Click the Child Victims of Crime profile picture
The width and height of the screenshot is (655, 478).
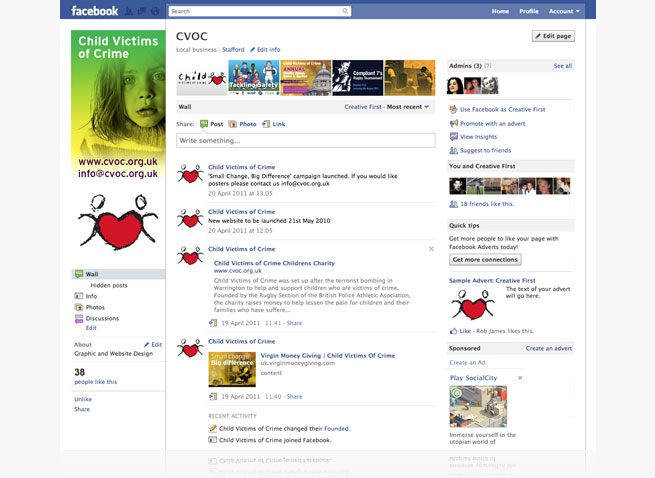point(118,105)
